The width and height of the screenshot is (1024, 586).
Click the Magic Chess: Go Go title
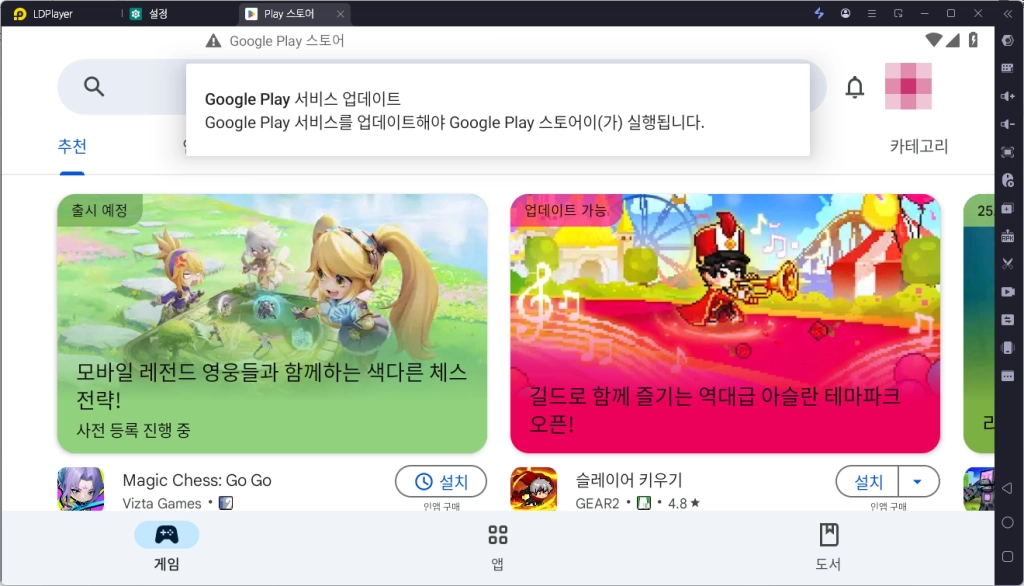(197, 480)
